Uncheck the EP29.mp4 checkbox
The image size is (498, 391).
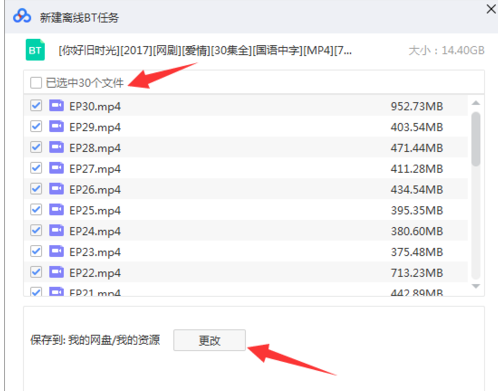point(36,126)
